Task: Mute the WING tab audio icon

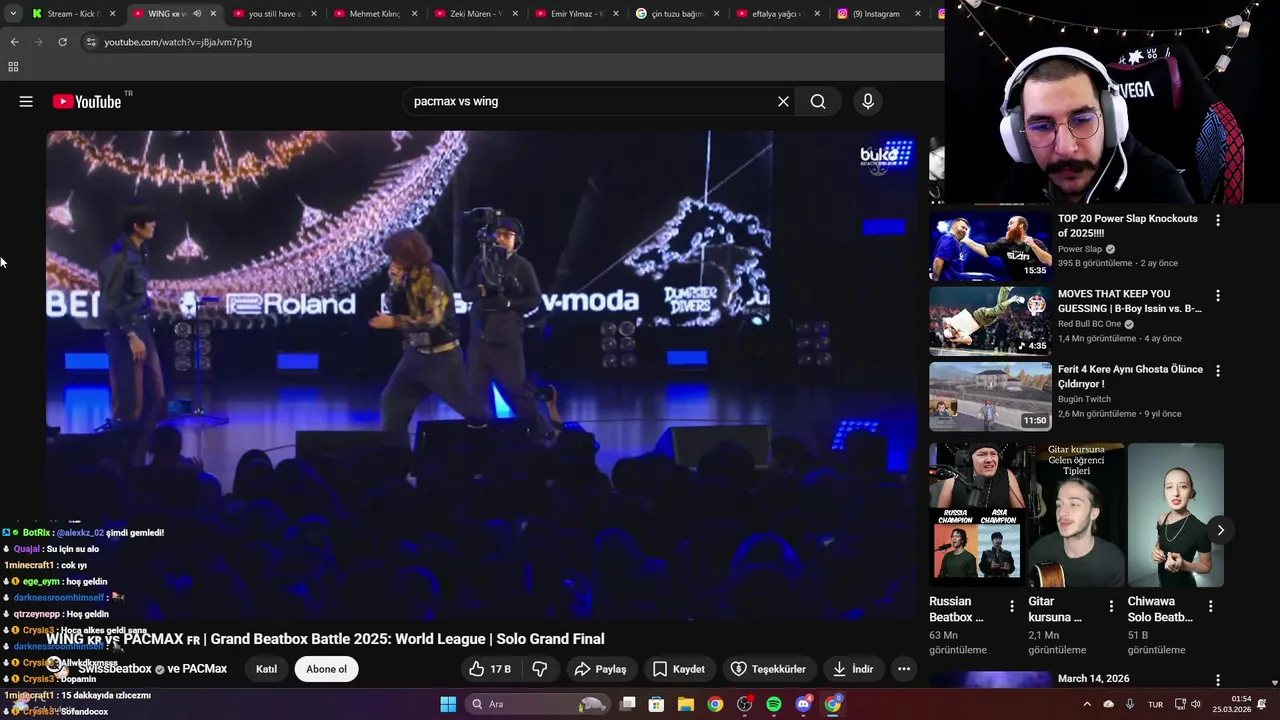Action: (197, 14)
